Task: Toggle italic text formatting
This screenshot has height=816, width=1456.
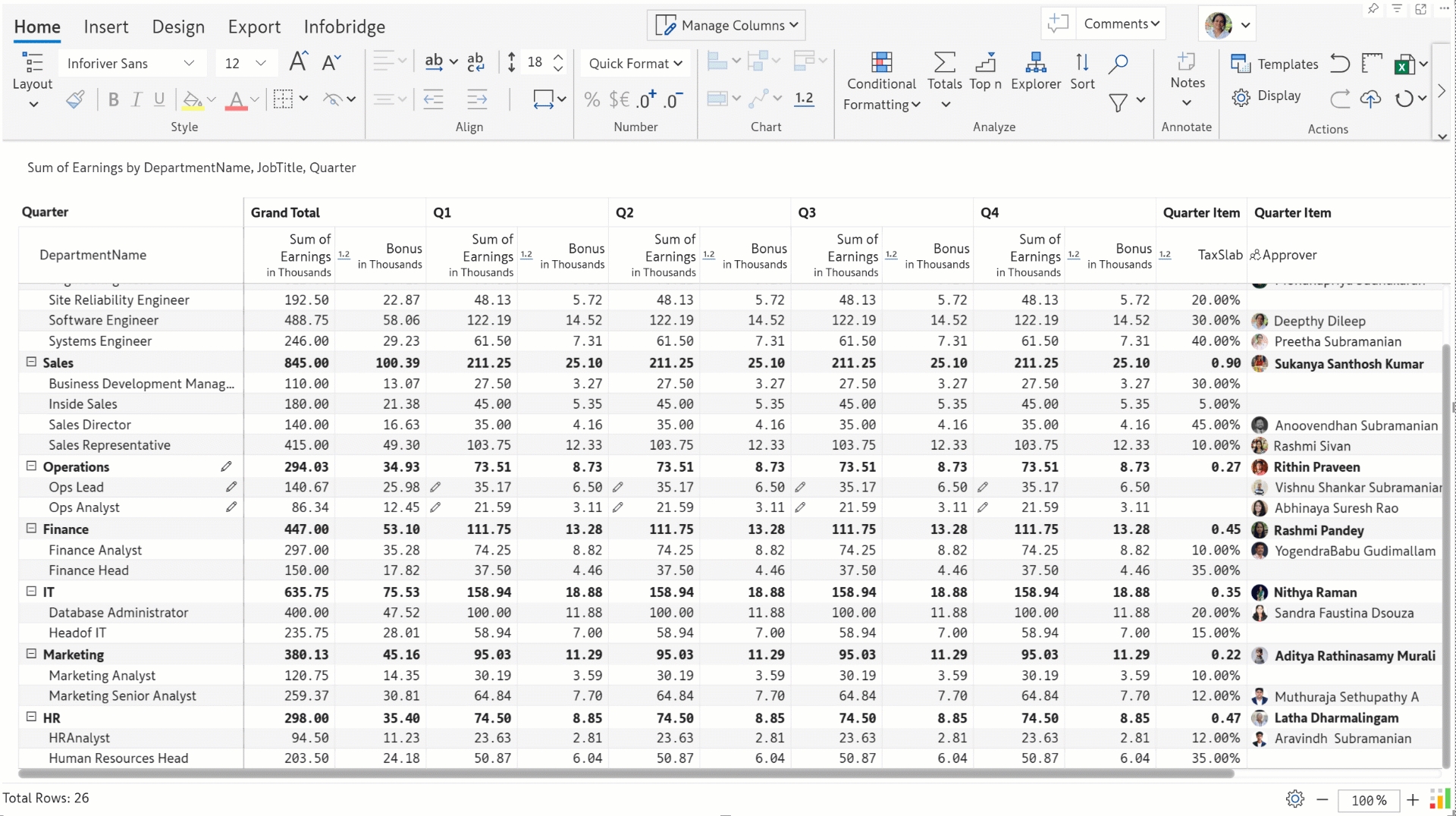Action: coord(136,99)
